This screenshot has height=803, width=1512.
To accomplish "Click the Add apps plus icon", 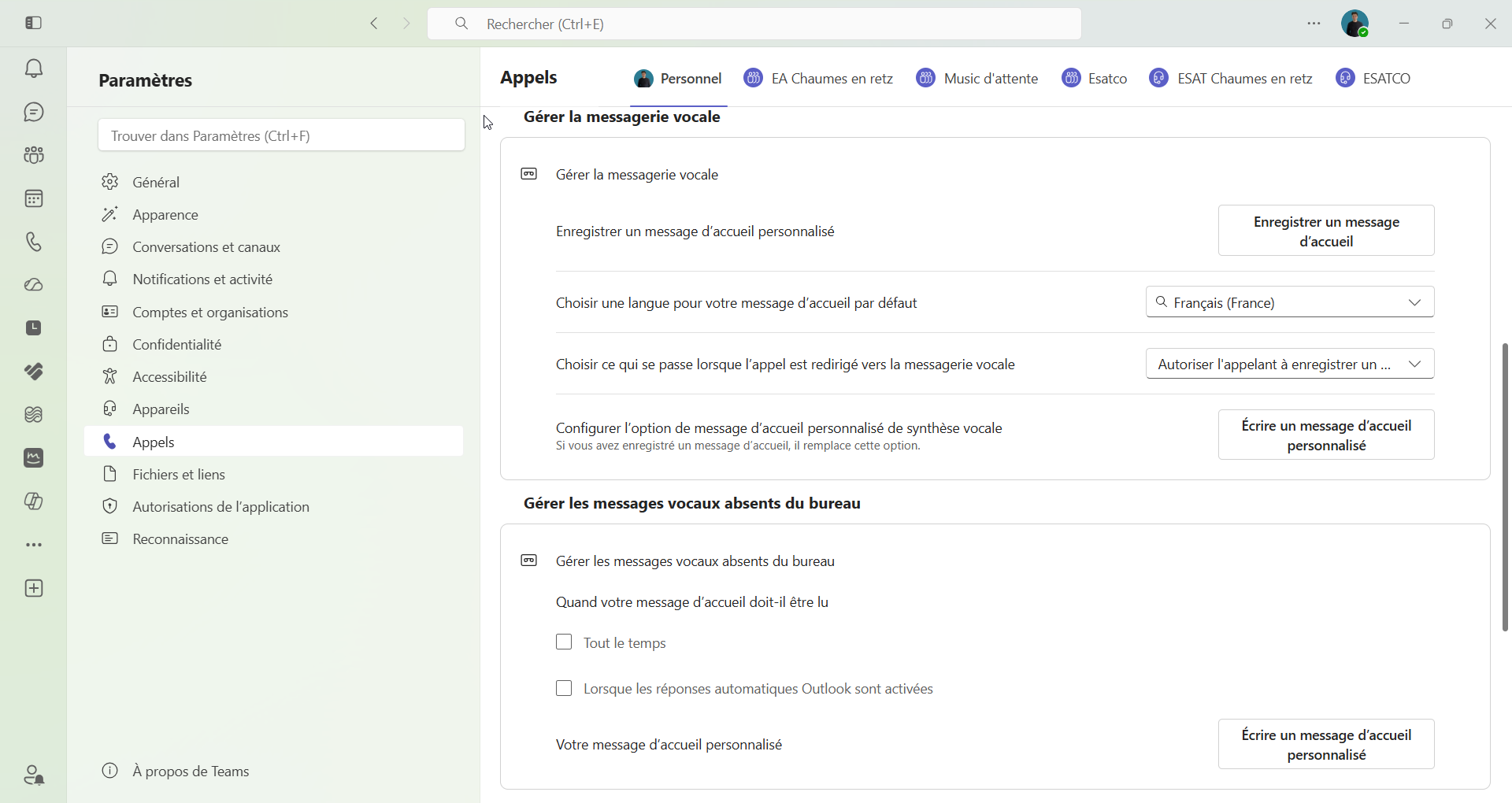I will tap(34, 589).
